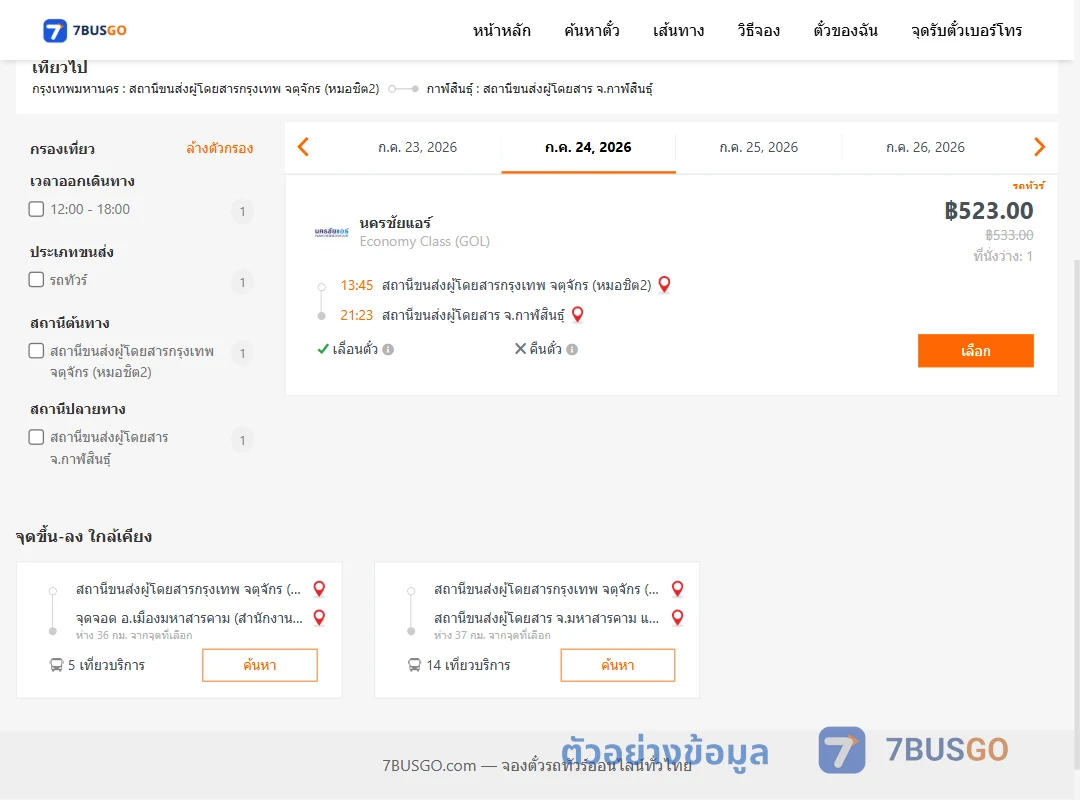Click bus icon beside 5 เที่ยวบริการ
This screenshot has width=1080, height=800.
56,665
